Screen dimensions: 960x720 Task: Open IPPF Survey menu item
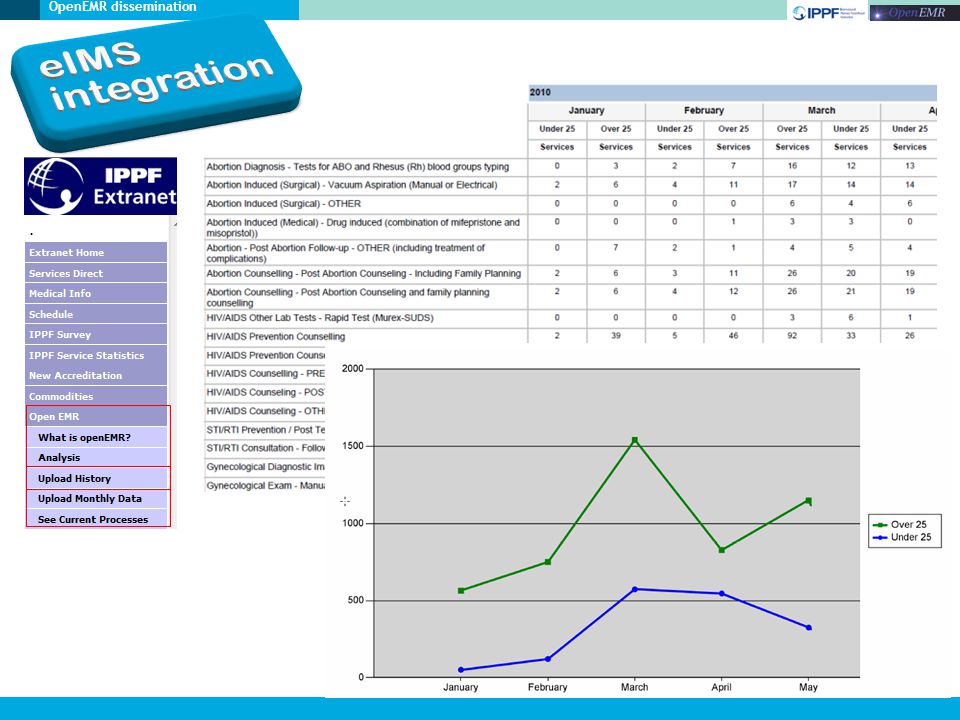click(96, 334)
